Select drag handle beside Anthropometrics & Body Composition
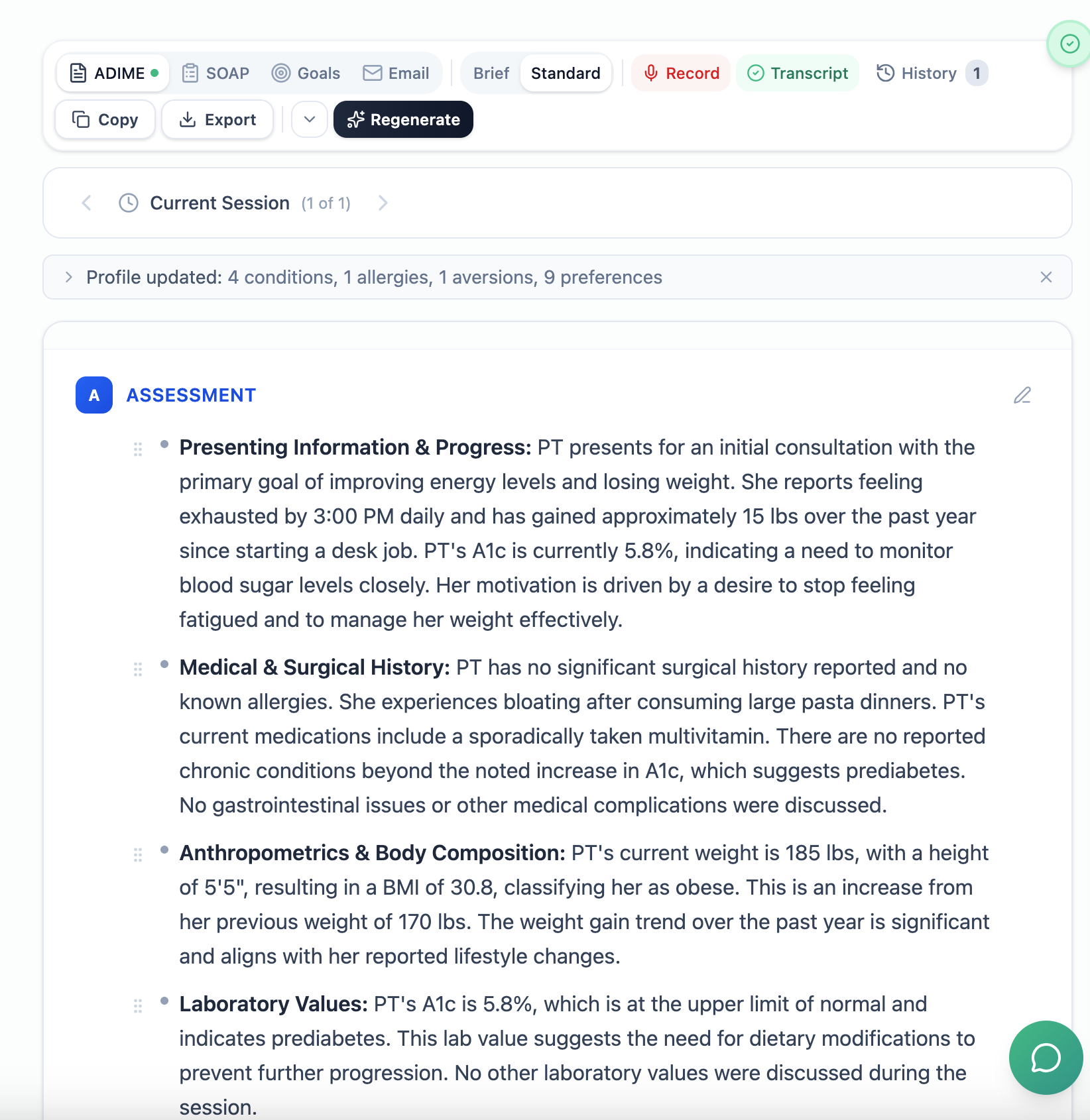Image resolution: width=1090 pixels, height=1120 pixels. [138, 854]
